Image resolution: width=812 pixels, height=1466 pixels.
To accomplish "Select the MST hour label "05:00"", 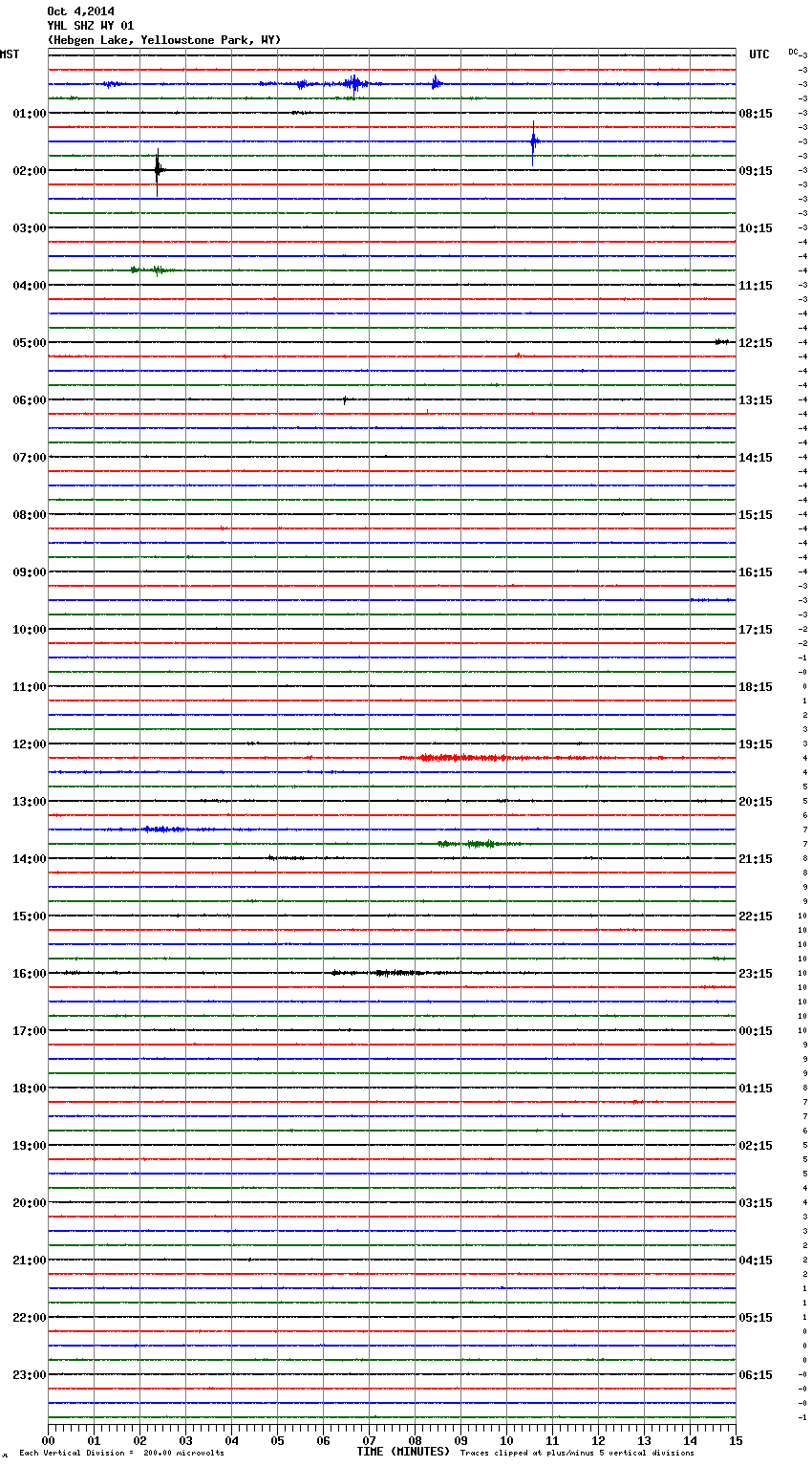I will 30,343.
